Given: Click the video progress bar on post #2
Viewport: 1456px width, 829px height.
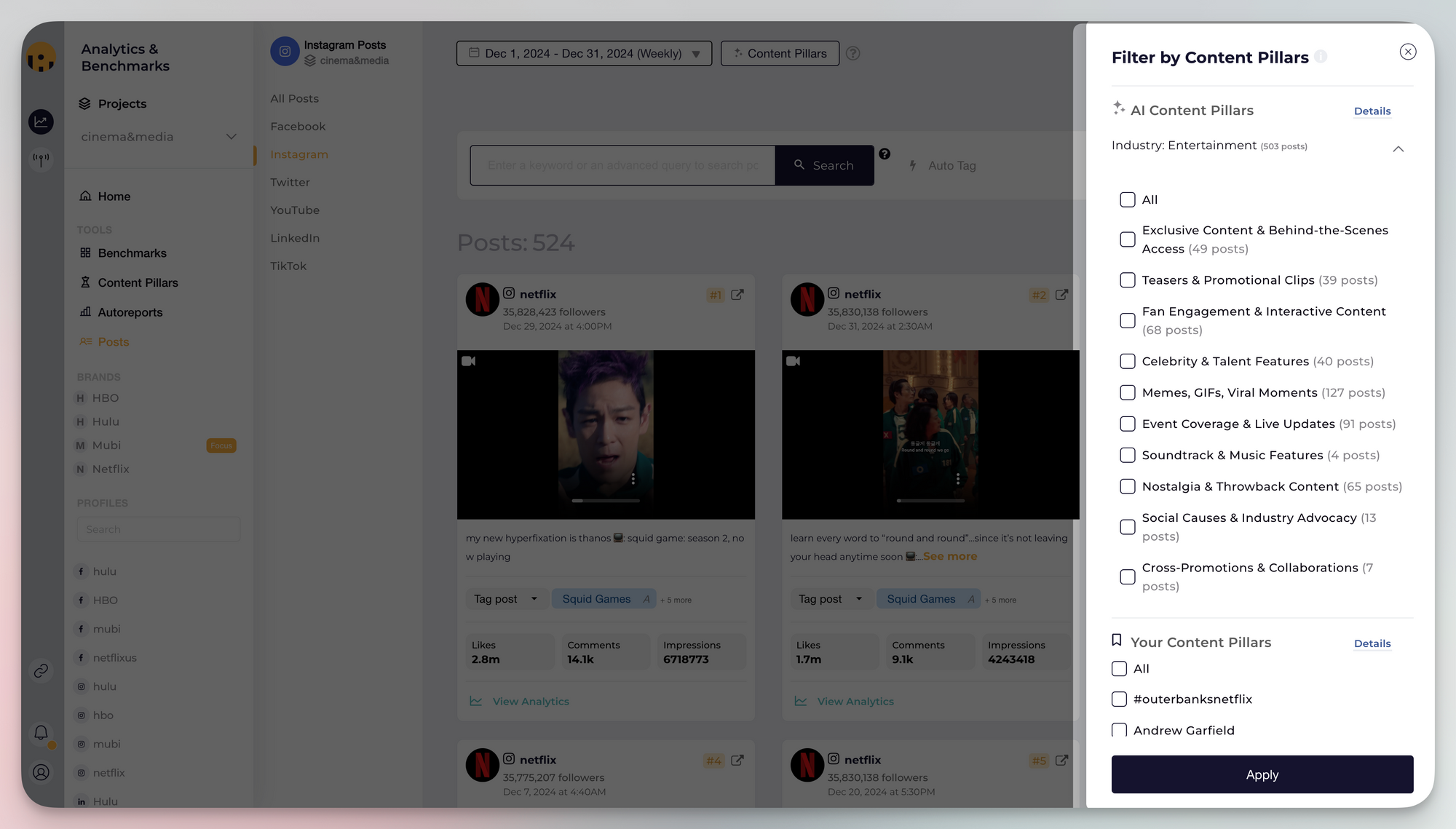Looking at the screenshot, I should [930, 501].
